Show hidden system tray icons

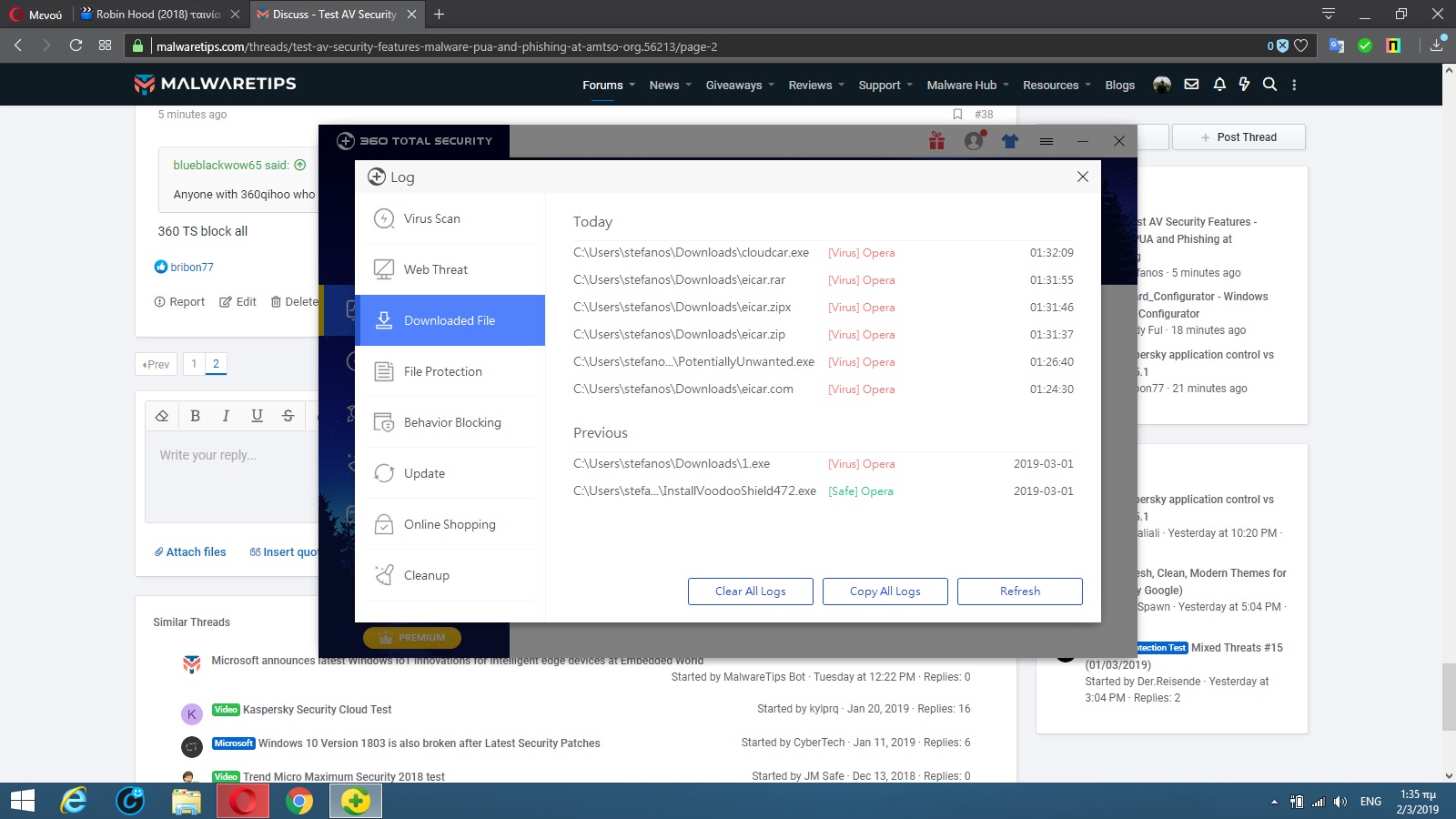click(x=1274, y=802)
